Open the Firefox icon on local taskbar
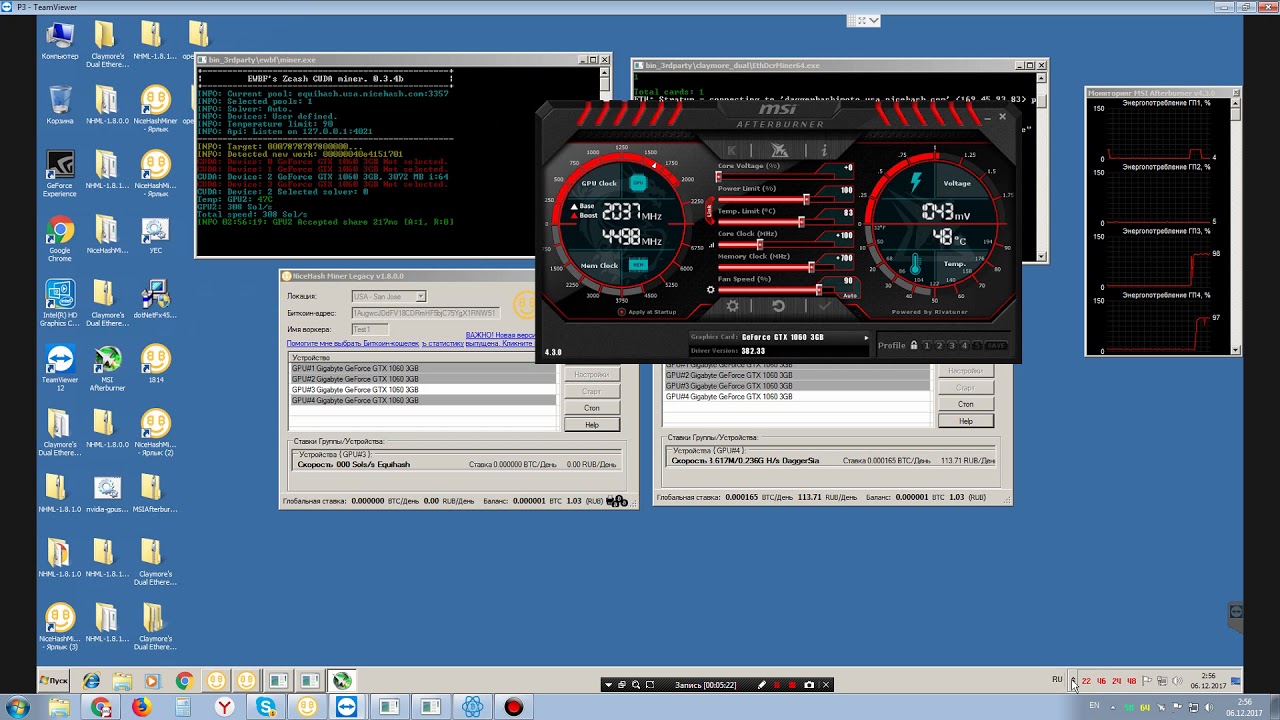 pyautogui.click(x=141, y=707)
